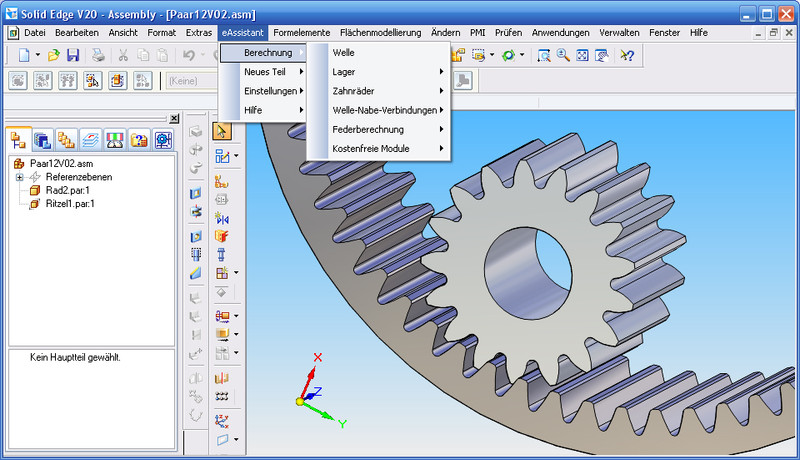
Task: Expand the Zahnräder submenu
Action: click(x=378, y=91)
